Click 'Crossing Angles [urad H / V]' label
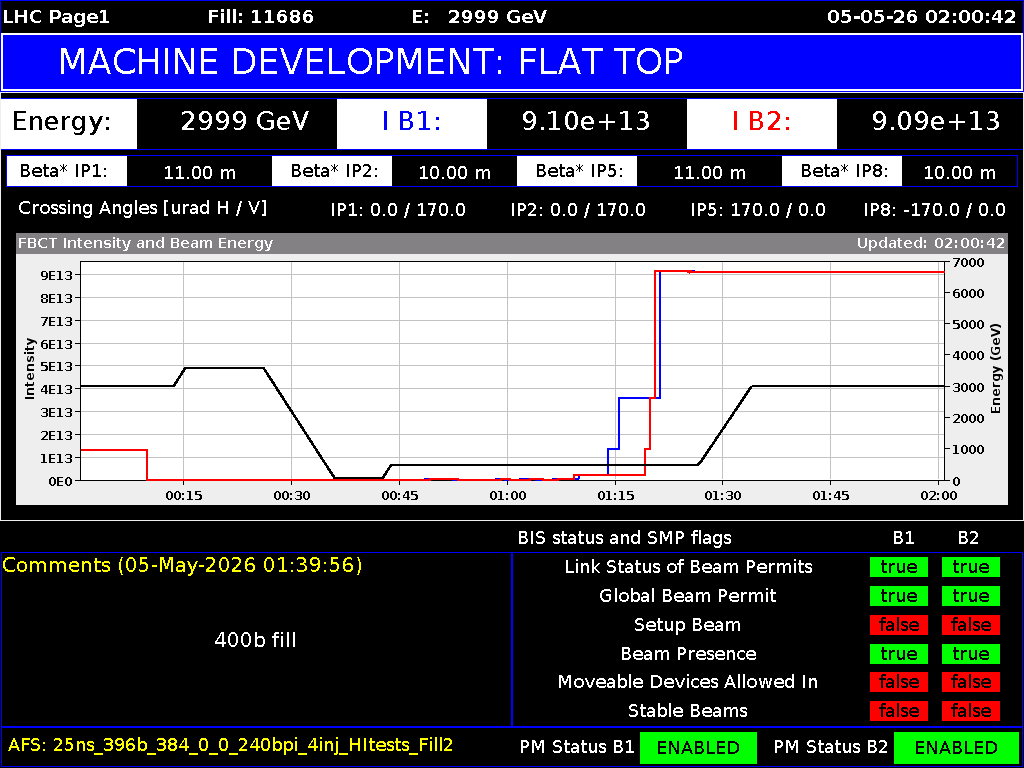Screen dimensions: 1024x768 [x=143, y=209]
